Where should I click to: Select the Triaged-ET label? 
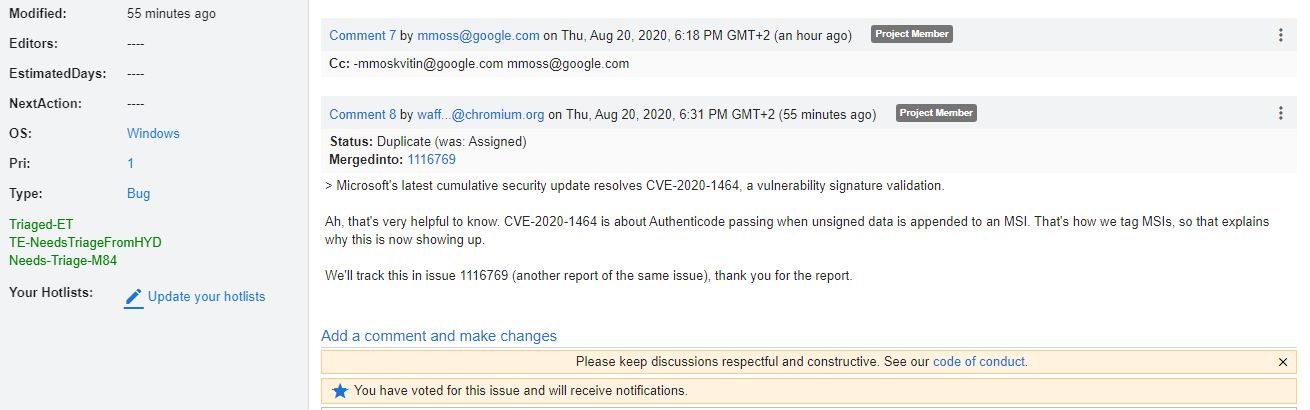click(x=41, y=225)
